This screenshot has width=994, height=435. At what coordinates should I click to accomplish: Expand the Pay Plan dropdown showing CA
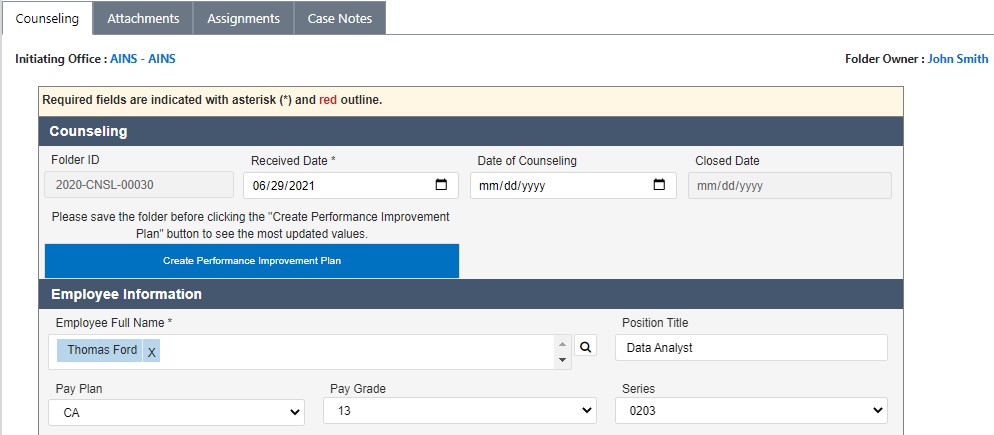176,412
